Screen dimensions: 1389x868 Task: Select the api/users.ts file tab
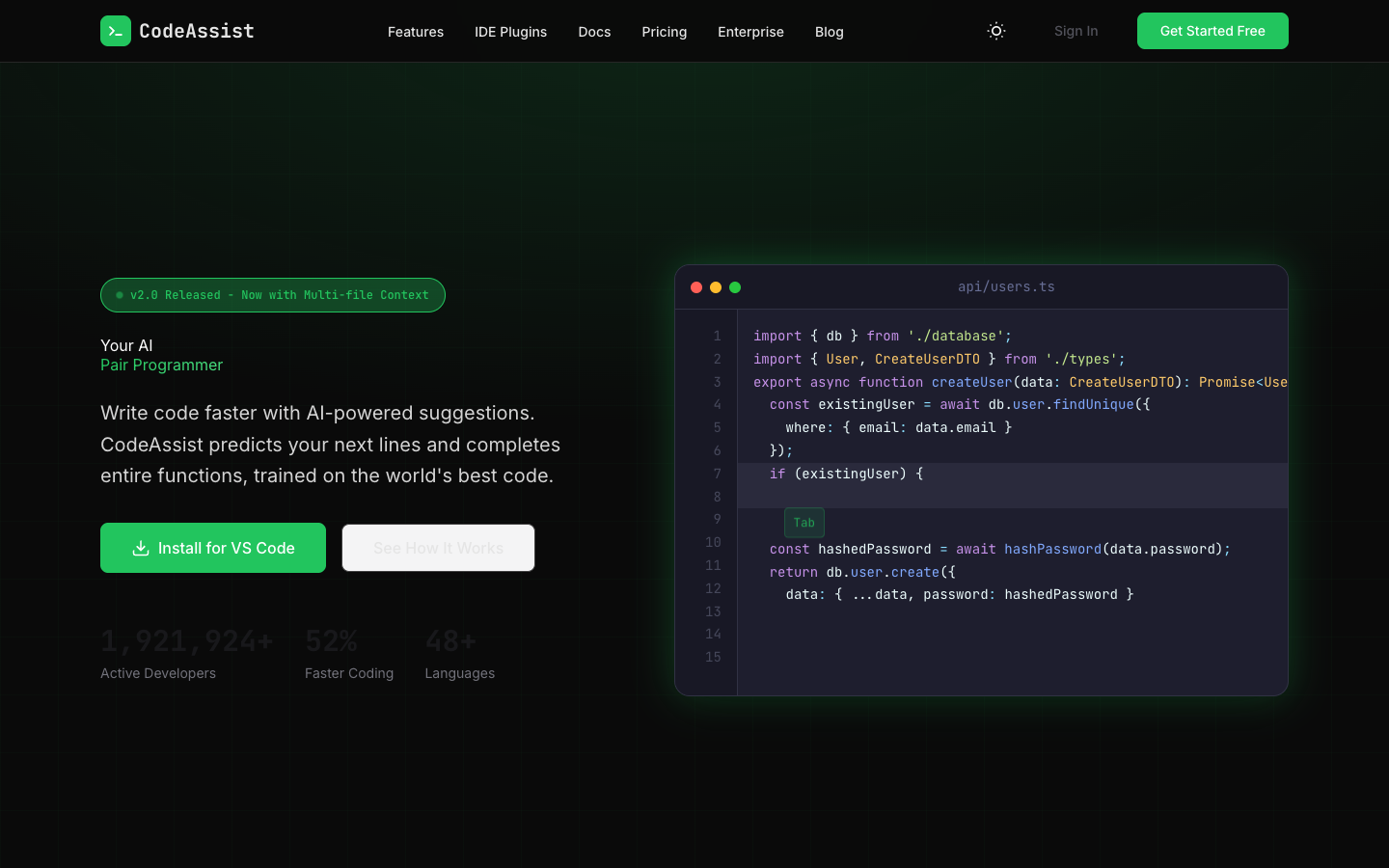[x=1006, y=286]
